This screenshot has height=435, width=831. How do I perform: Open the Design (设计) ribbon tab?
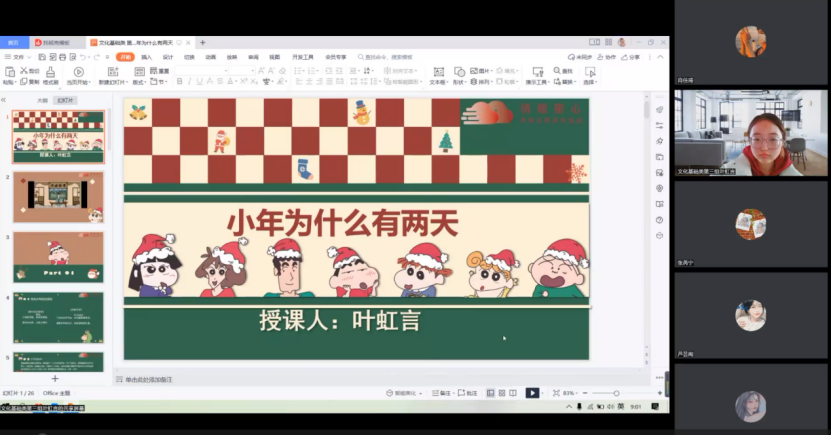pyautogui.click(x=168, y=57)
